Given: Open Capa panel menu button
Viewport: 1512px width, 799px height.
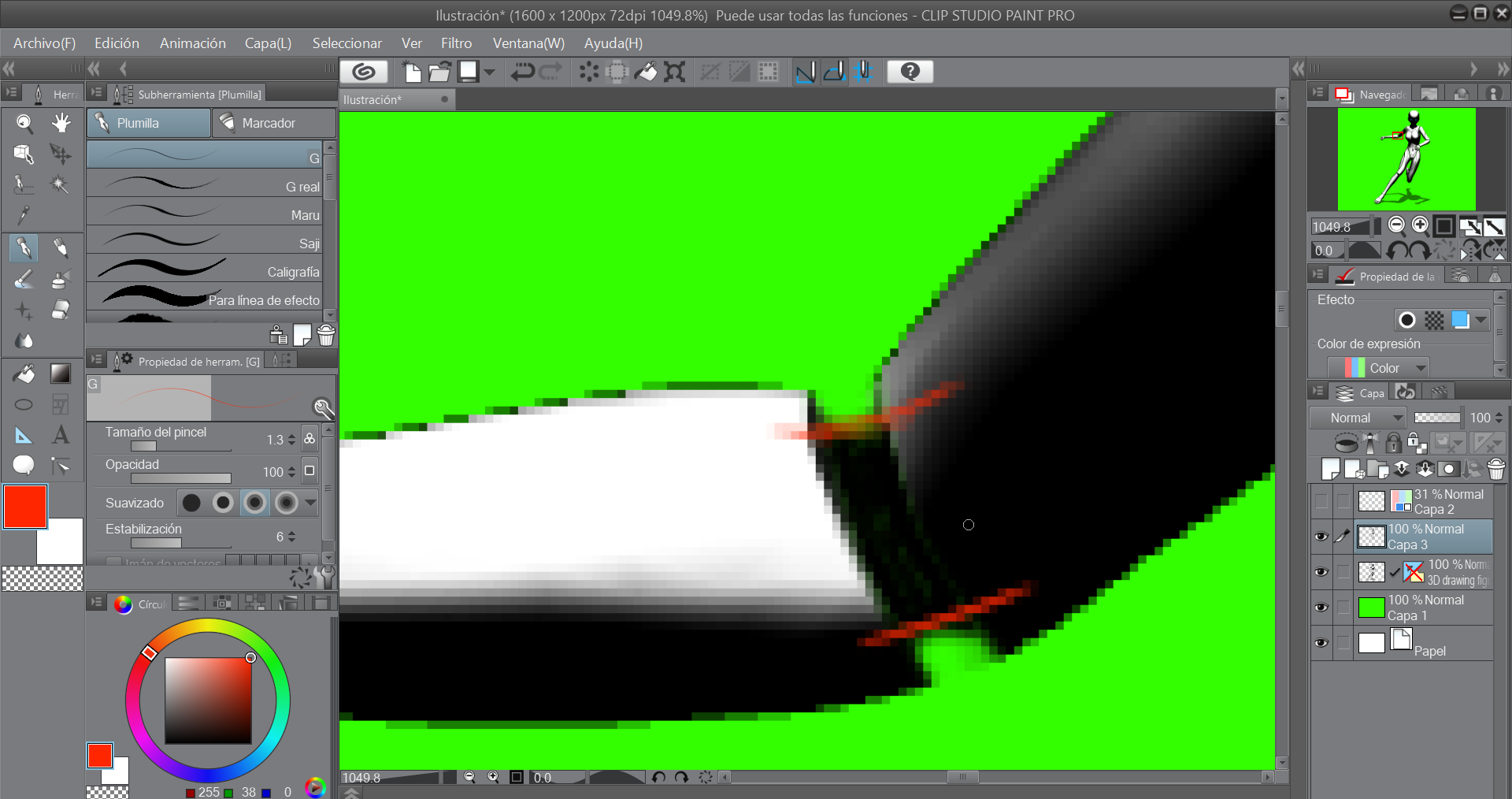Looking at the screenshot, I should tap(1318, 392).
